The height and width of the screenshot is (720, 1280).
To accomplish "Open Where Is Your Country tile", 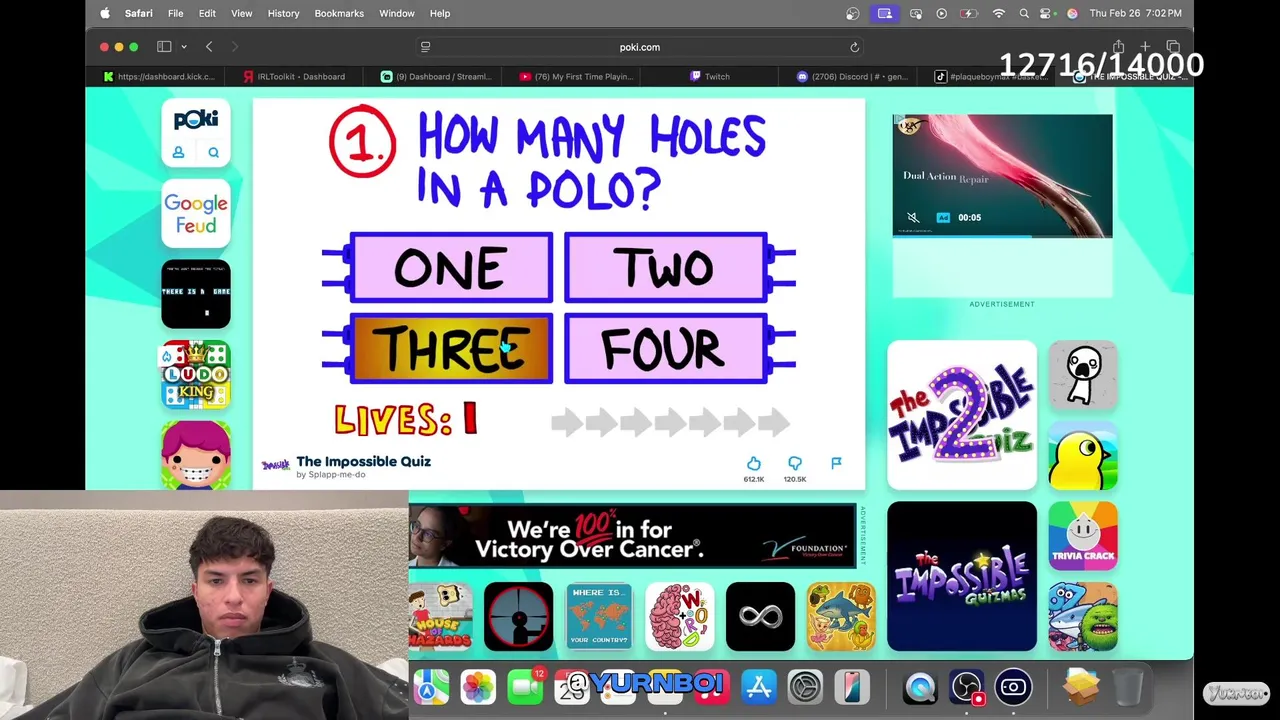I will tap(599, 617).
